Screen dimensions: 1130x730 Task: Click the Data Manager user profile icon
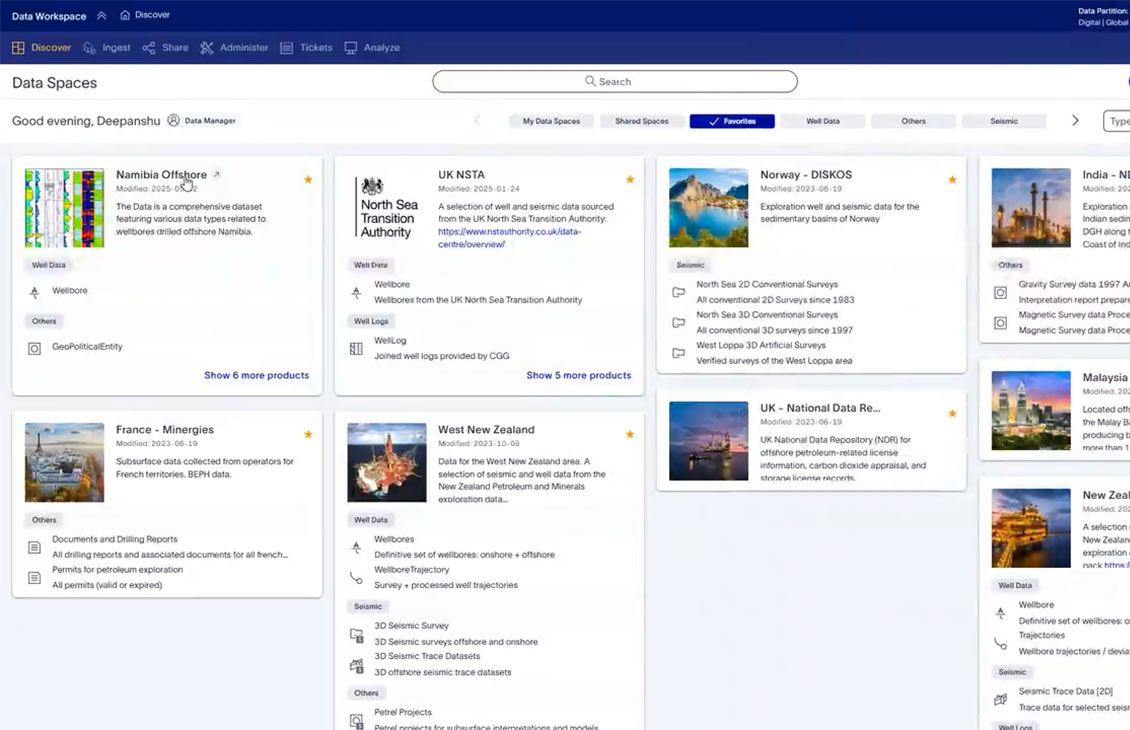tap(174, 120)
